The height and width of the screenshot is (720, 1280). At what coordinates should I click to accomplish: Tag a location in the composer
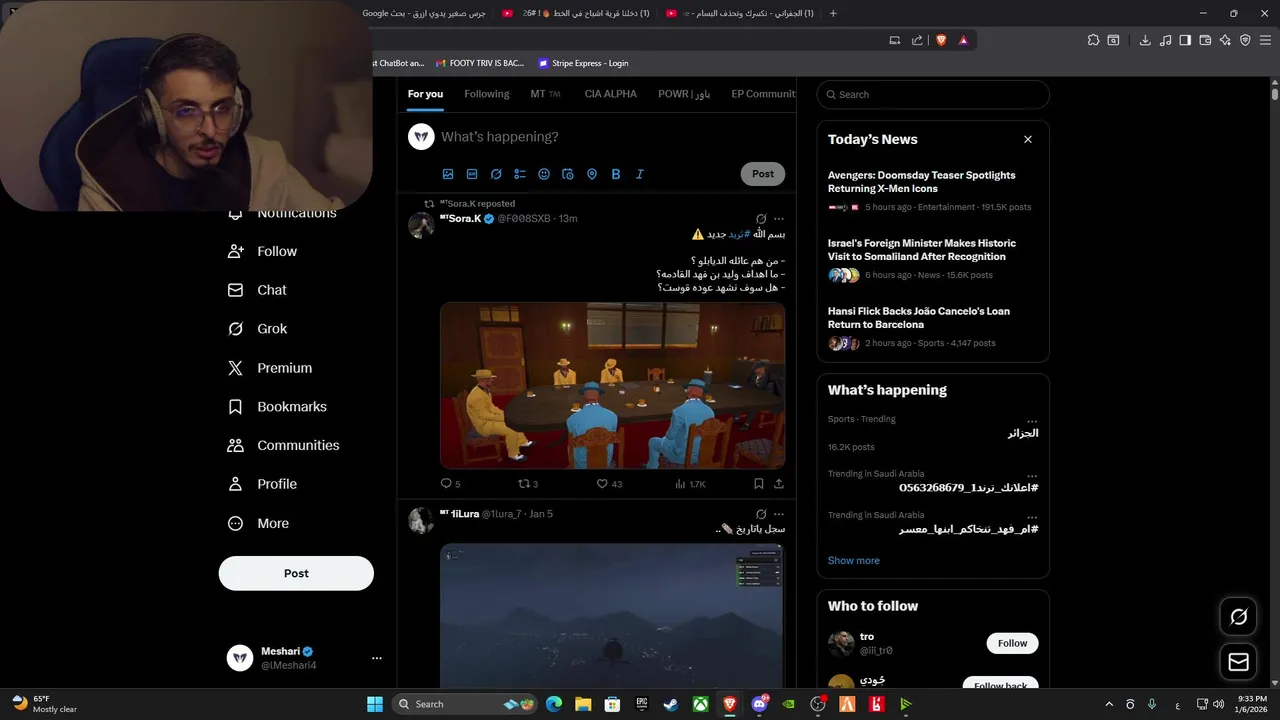pos(592,174)
